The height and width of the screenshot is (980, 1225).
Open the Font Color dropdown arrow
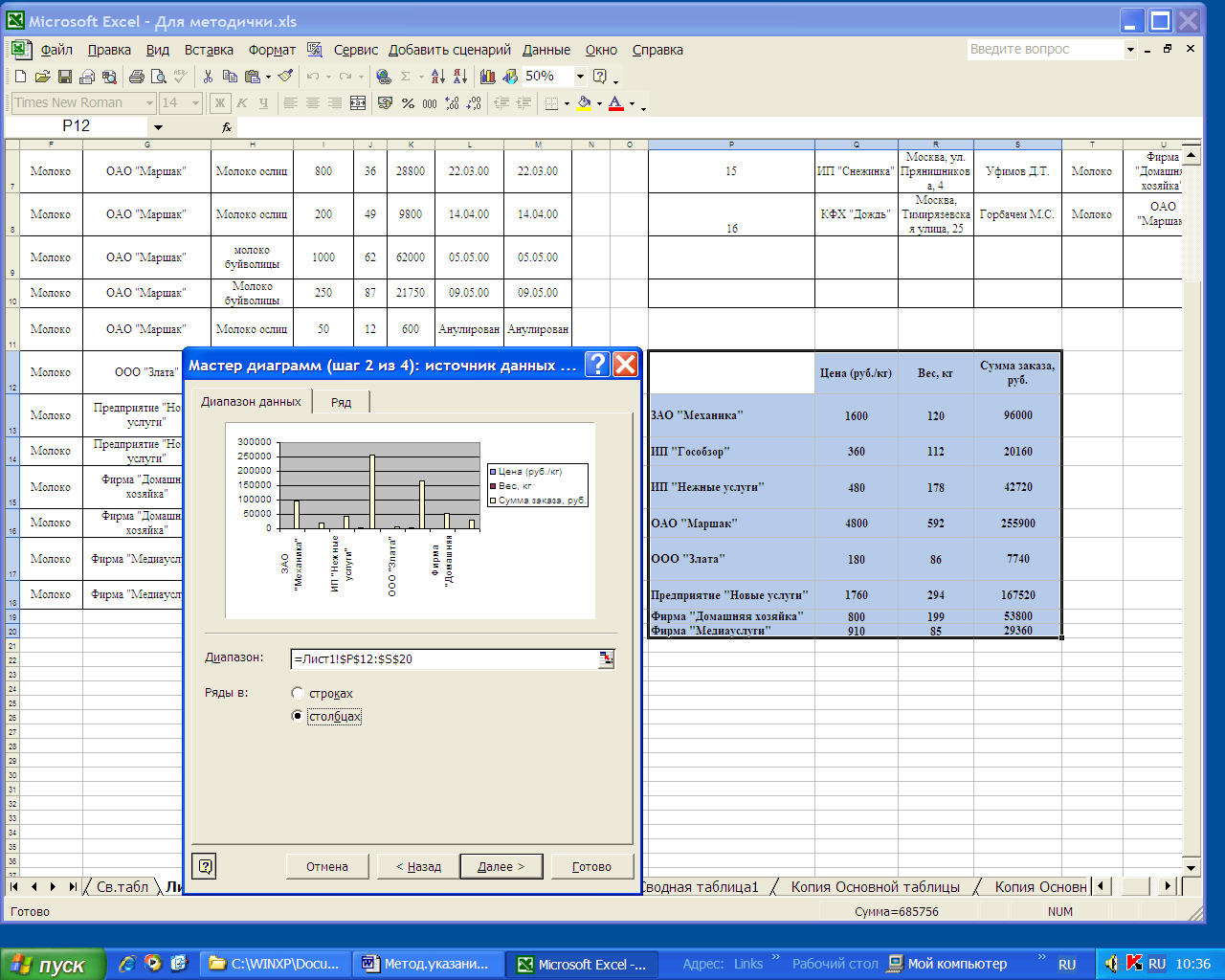[632, 103]
